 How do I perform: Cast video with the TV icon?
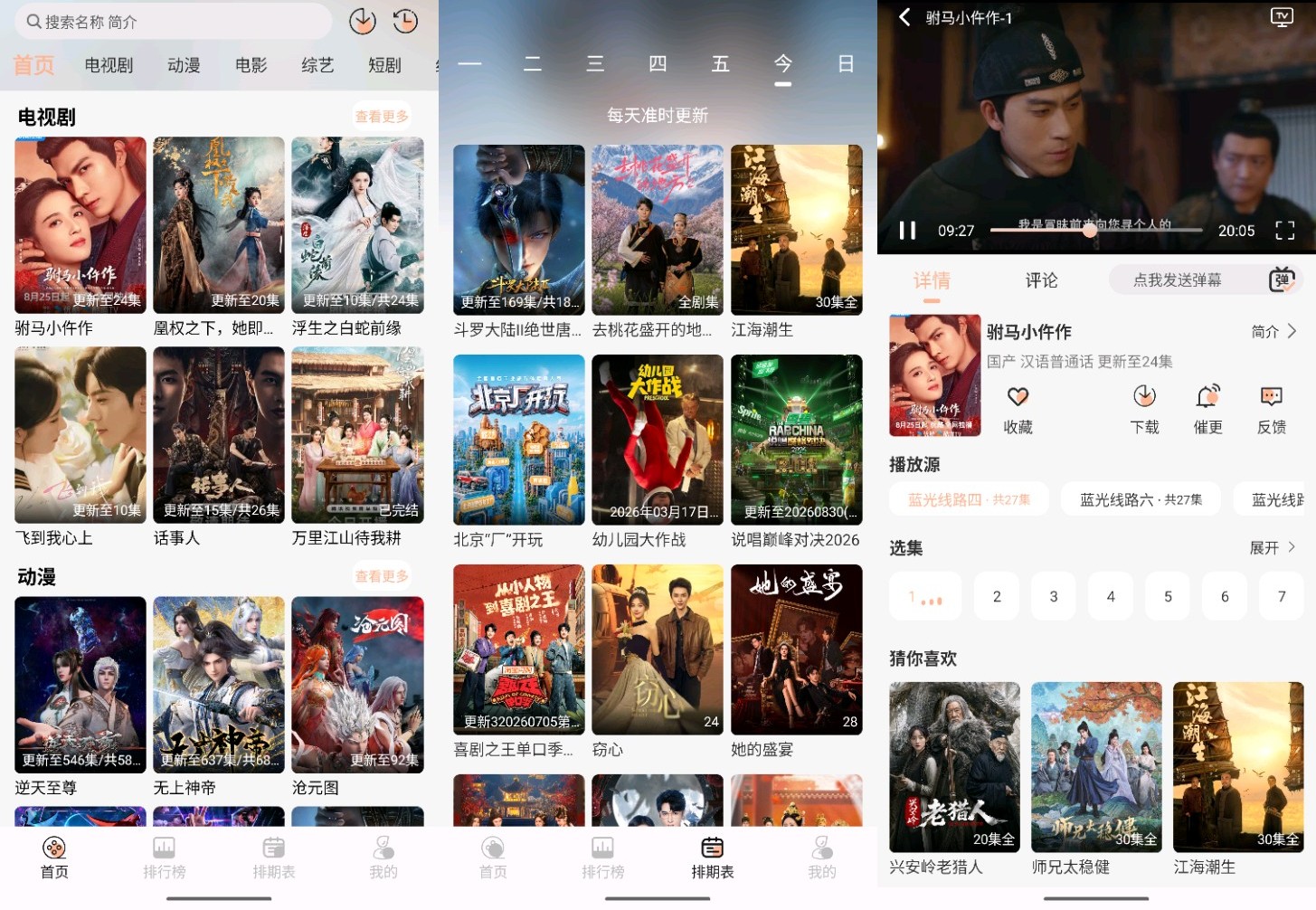tap(1282, 17)
